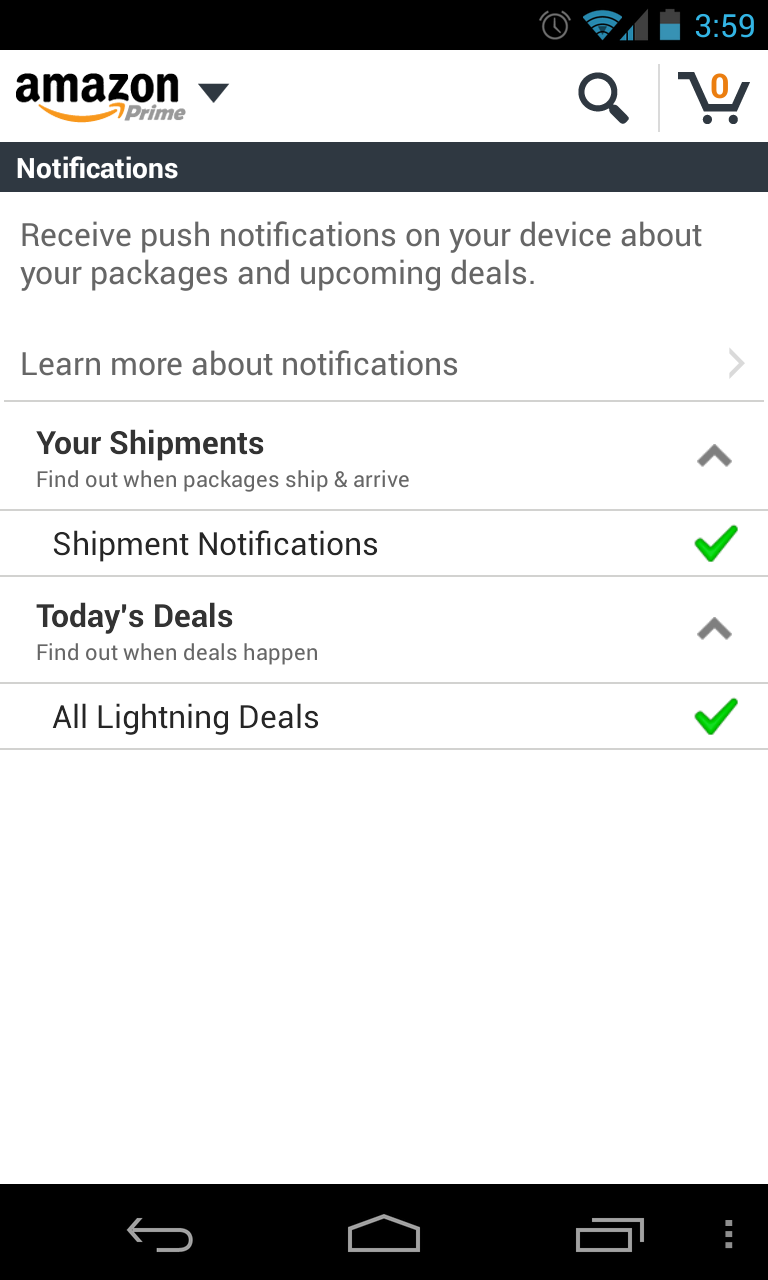Tap the Your Shipments heading

pos(150,443)
